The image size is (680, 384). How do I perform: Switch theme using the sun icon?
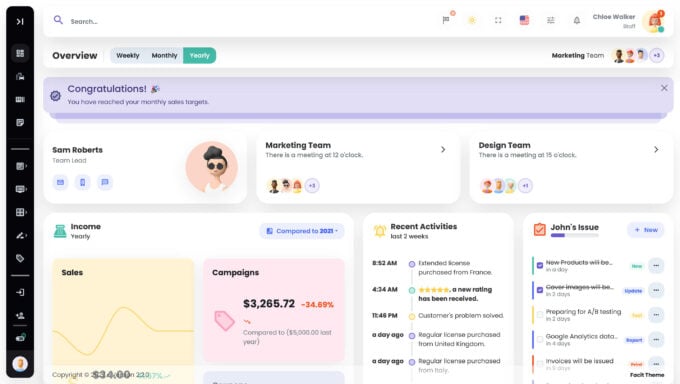pyautogui.click(x=472, y=20)
